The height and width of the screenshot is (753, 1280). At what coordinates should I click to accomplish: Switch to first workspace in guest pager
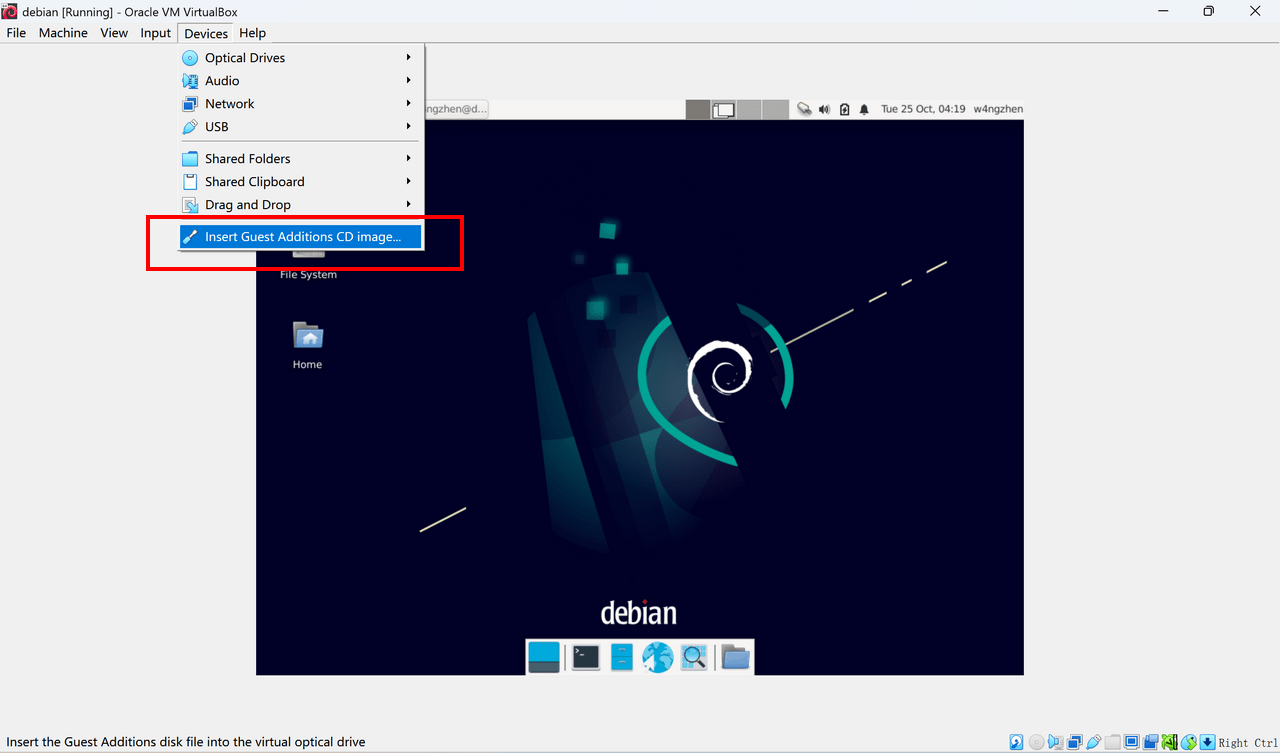698,109
